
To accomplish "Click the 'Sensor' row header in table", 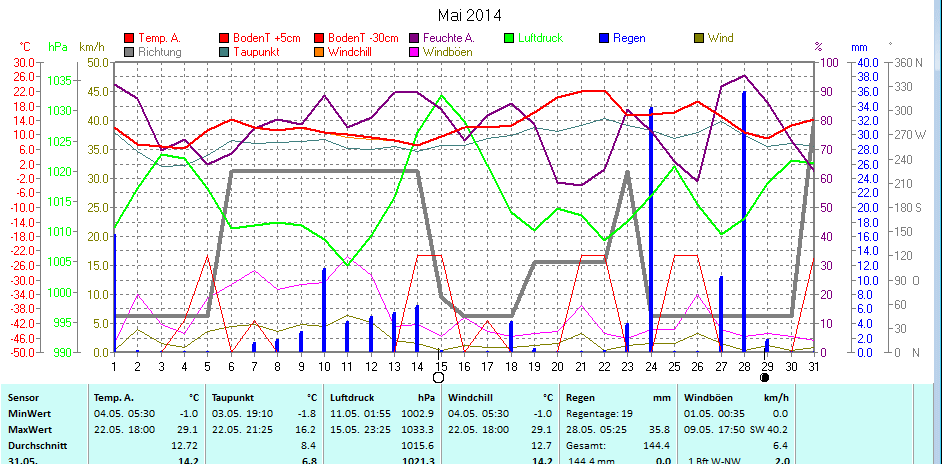I will tap(23, 398).
